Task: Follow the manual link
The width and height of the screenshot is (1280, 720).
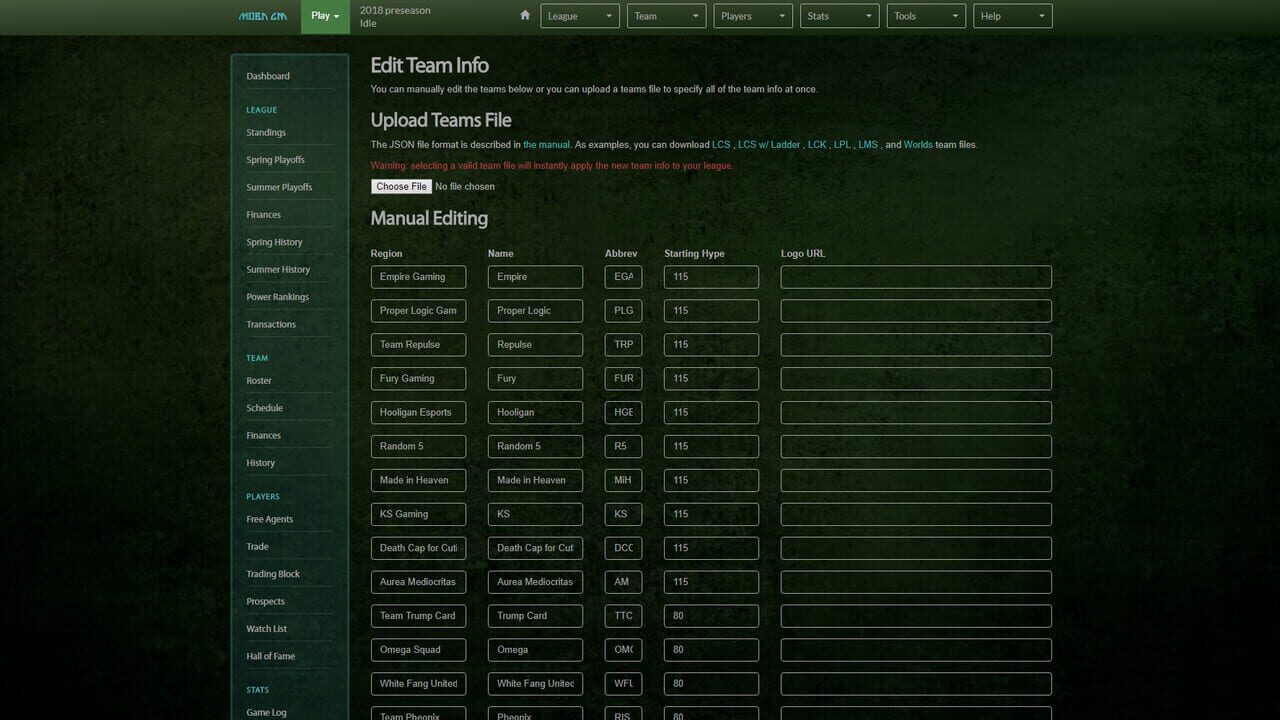Action: pyautogui.click(x=546, y=145)
